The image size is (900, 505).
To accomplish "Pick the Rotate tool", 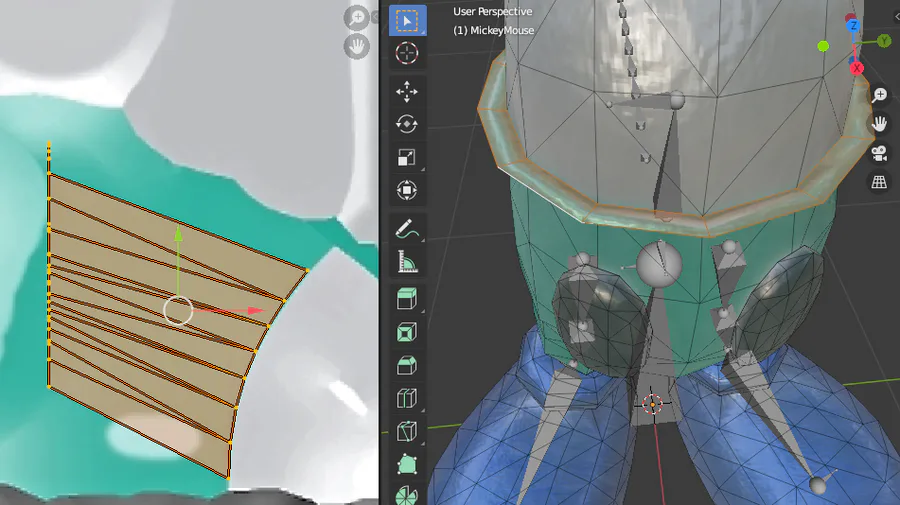I will click(x=407, y=124).
